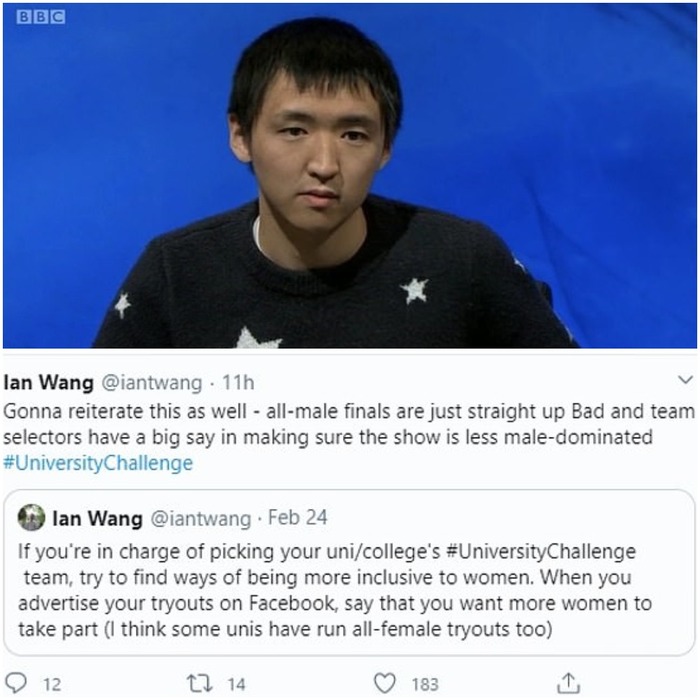Viewport: 700px width, 700px height.
Task: Open the tweet's attached photo
Action: click(x=350, y=175)
